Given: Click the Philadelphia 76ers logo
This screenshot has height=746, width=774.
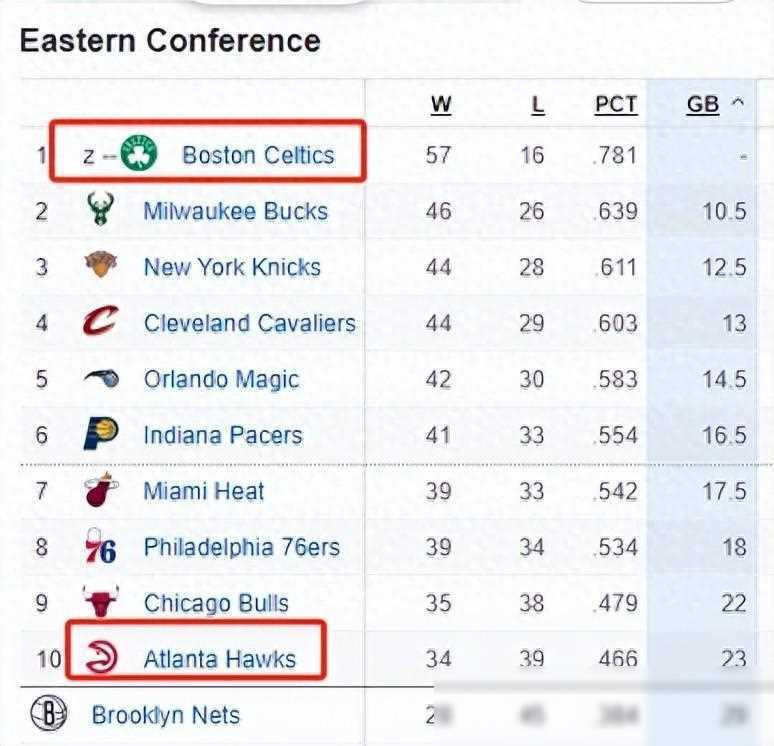Looking at the screenshot, I should tap(101, 548).
